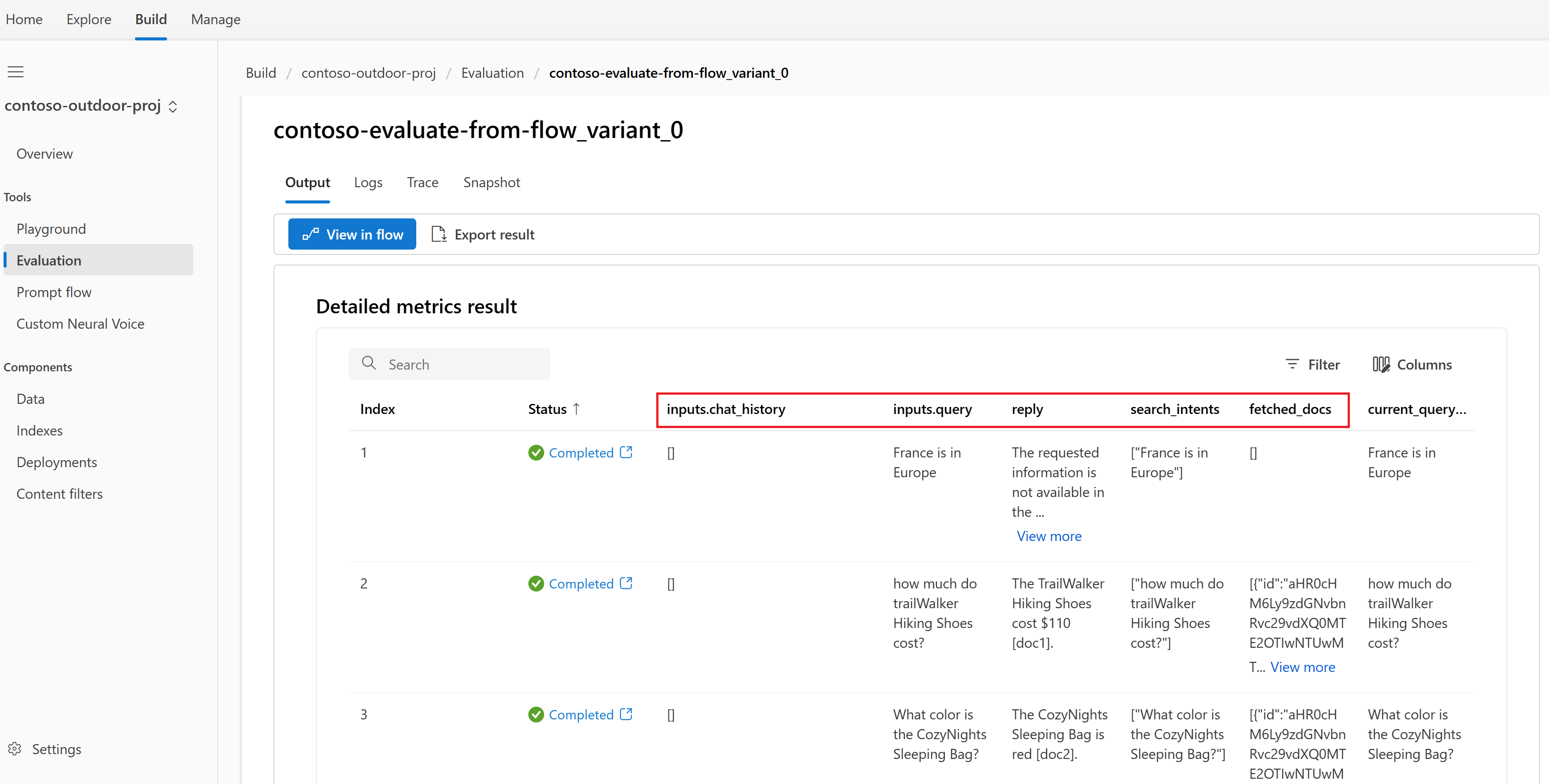Viewport: 1549px width, 784px height.
Task: Show the Snapshot tab
Action: (x=492, y=182)
